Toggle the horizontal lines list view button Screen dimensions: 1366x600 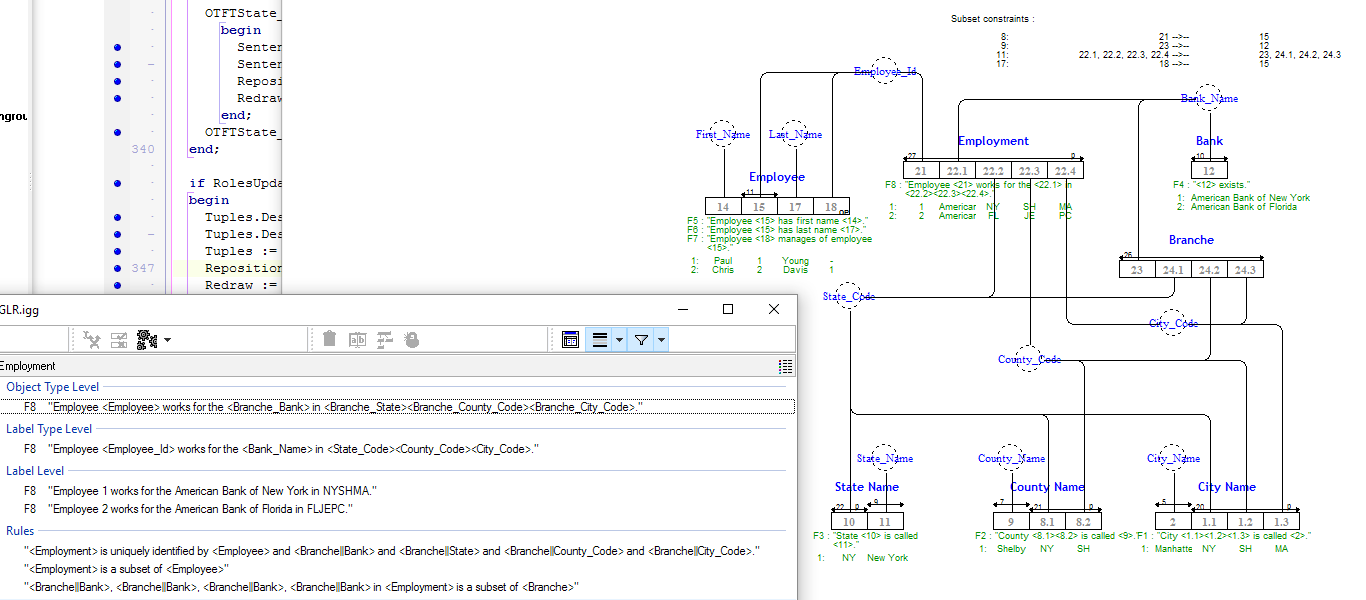600,340
